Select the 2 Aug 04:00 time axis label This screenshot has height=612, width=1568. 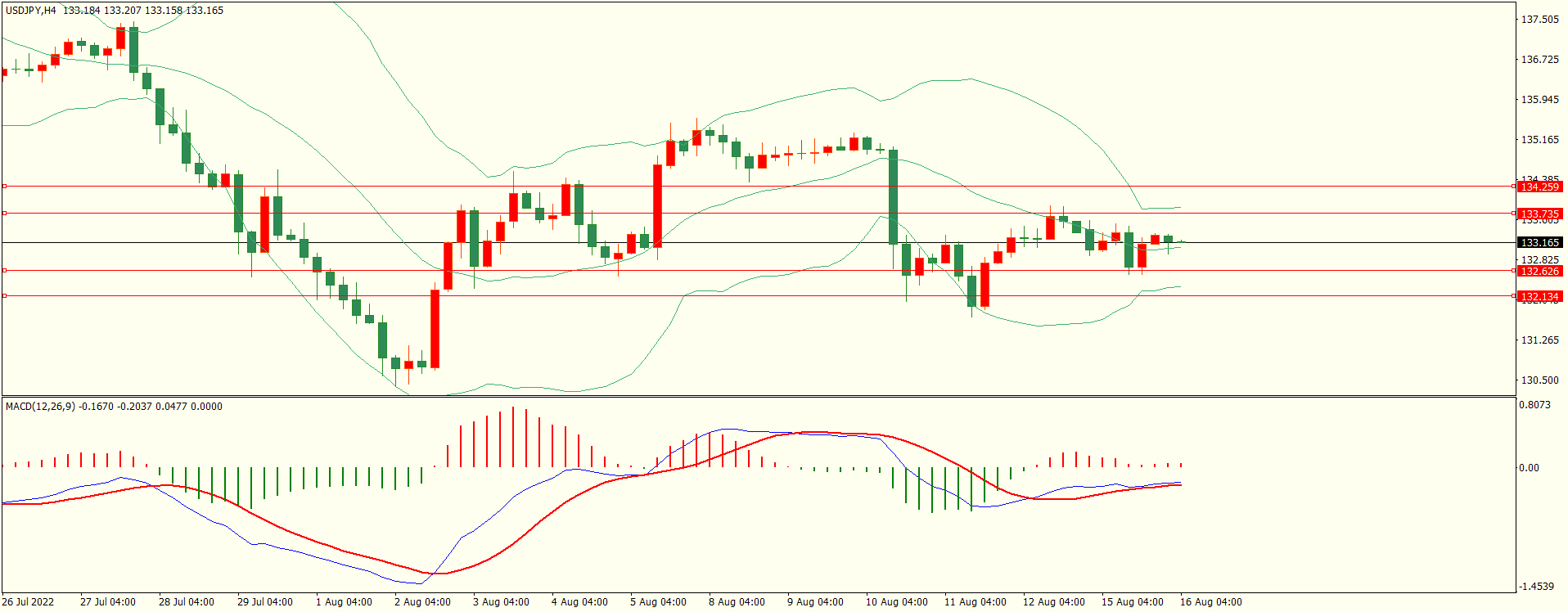tap(422, 602)
